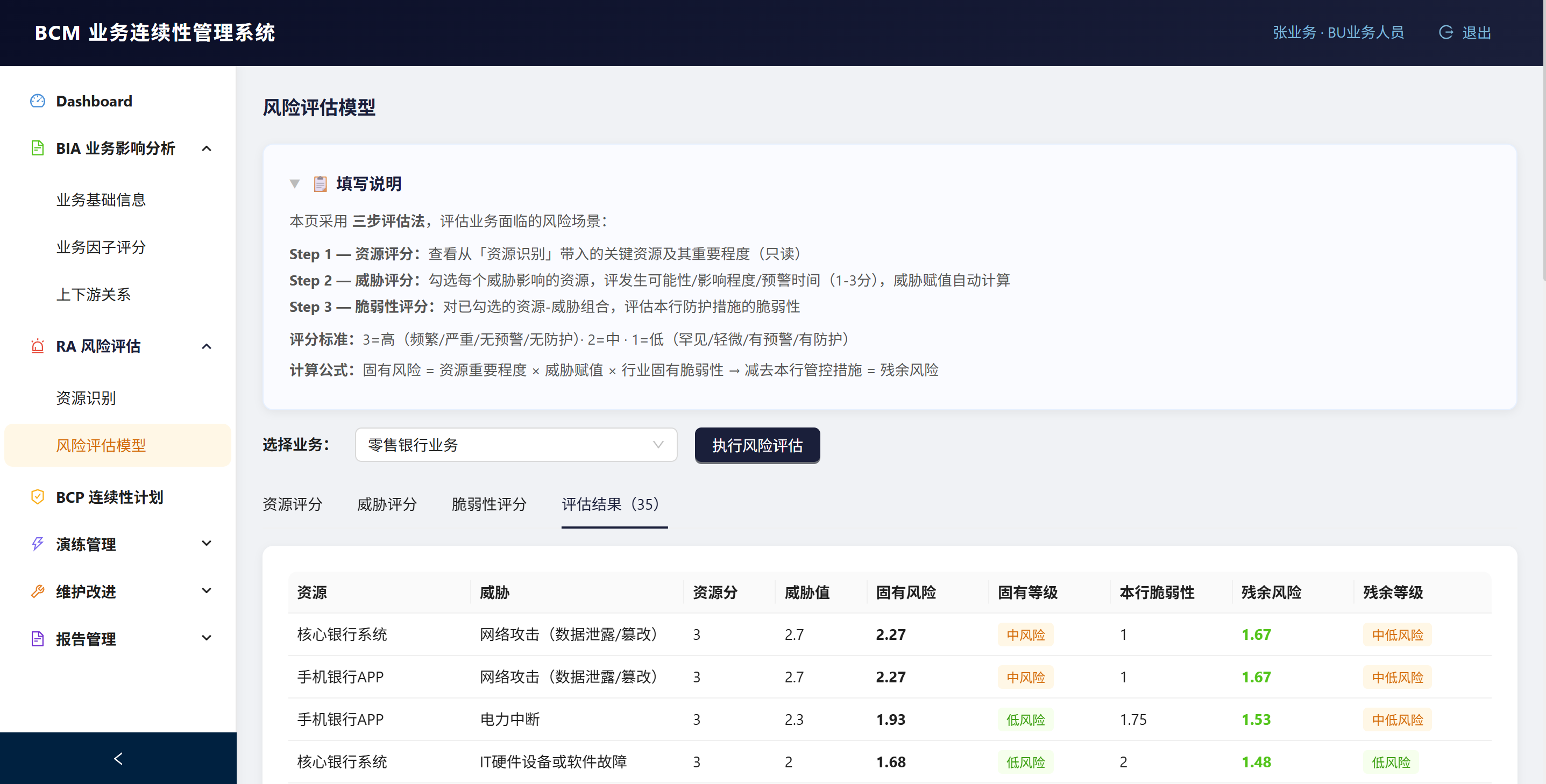Viewport: 1546px width, 784px height.
Task: Click the 1.93 inherent risk value
Action: pyautogui.click(x=891, y=719)
